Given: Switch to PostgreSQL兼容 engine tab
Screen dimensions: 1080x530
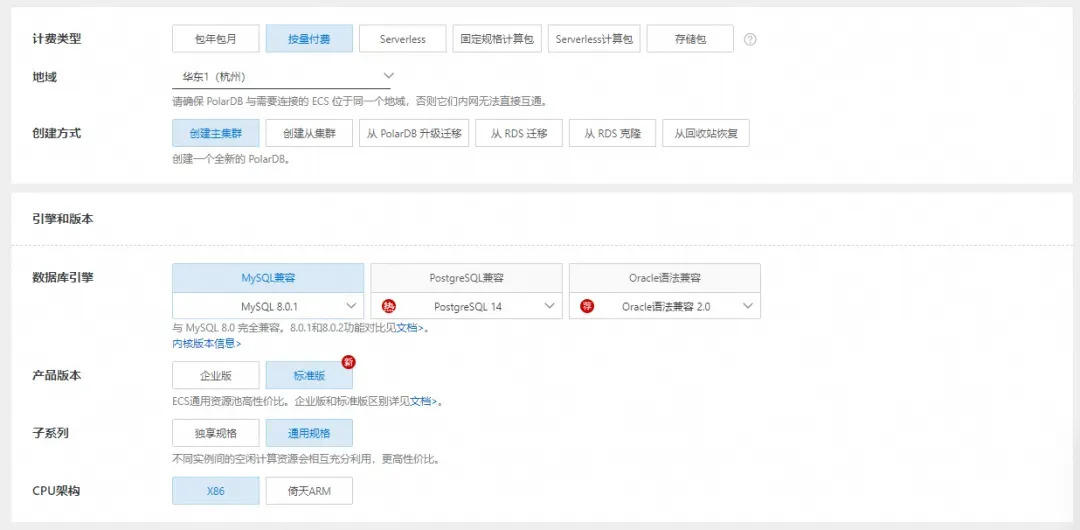Looking at the screenshot, I should [x=466, y=278].
